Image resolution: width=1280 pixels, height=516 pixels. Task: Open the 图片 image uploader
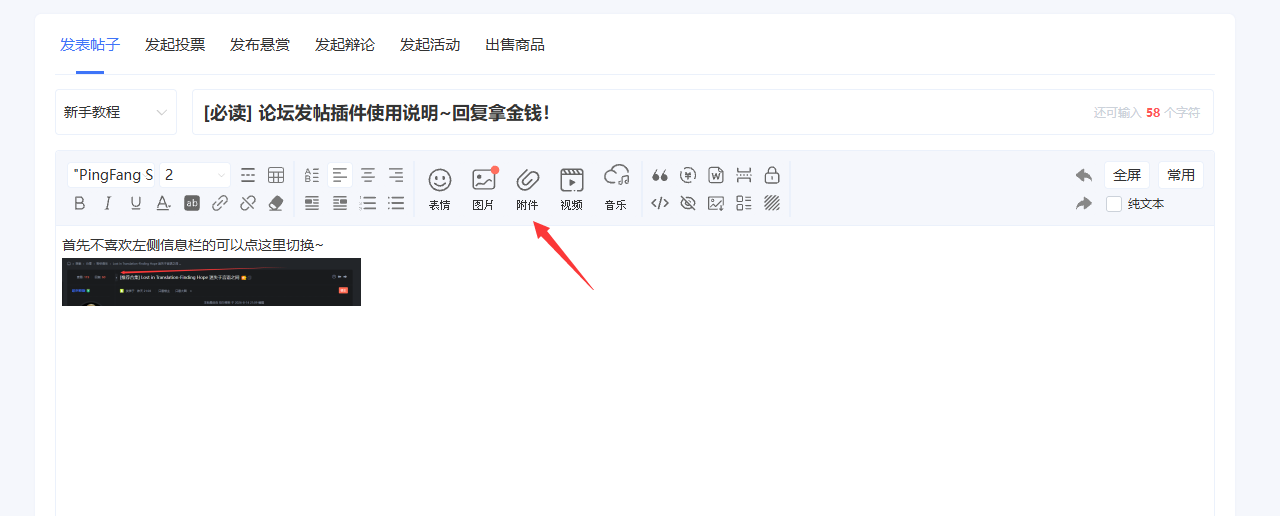(484, 188)
